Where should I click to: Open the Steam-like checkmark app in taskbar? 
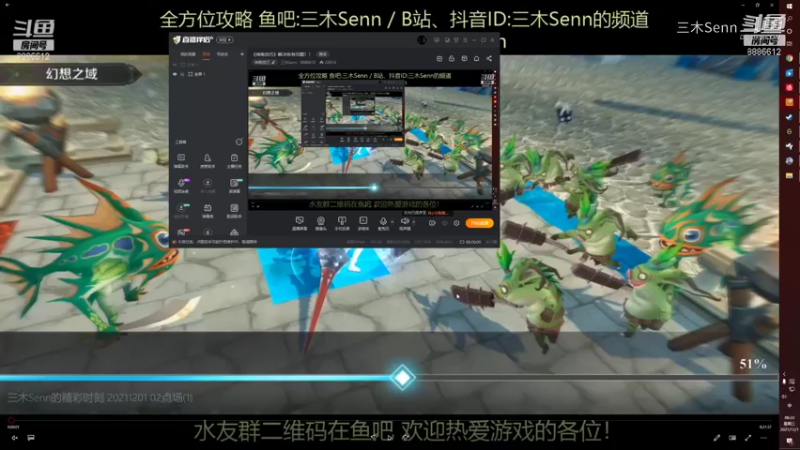coord(789,117)
